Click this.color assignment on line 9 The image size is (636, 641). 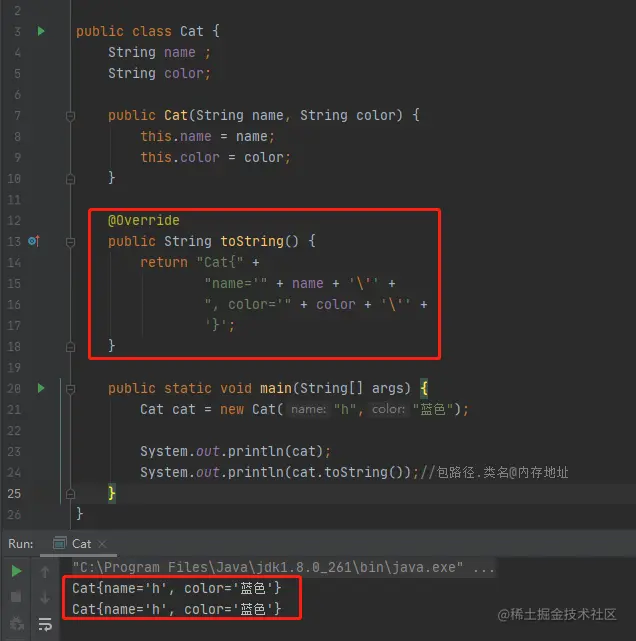215,157
